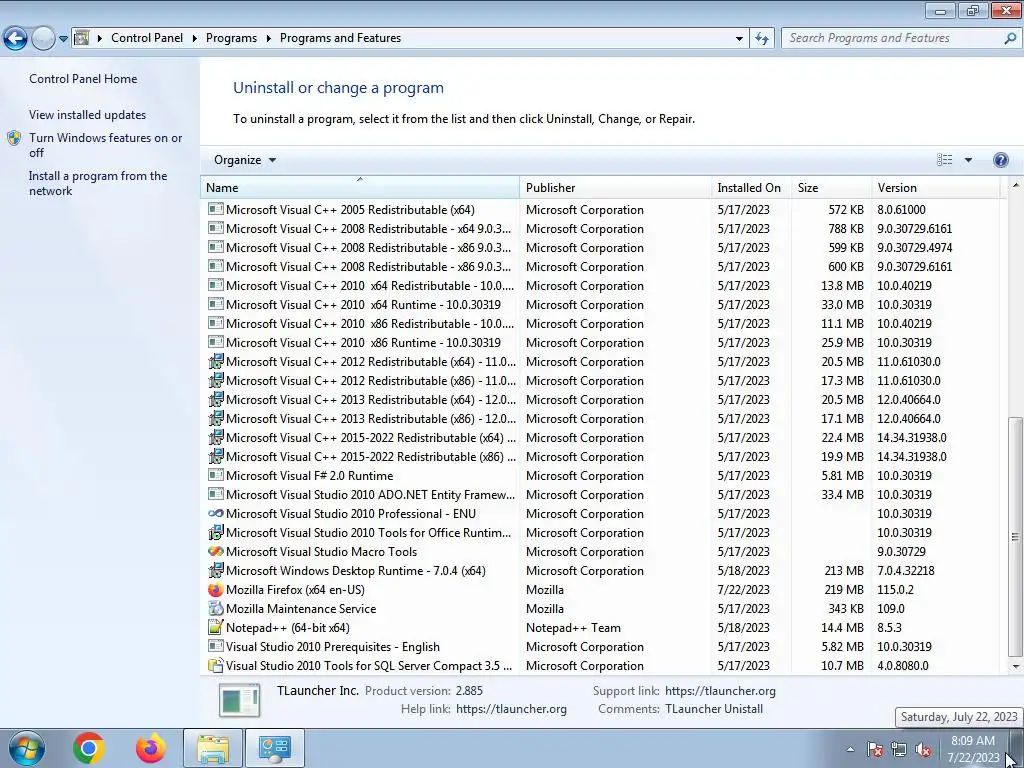
Task: Select Visual C++ 2013 Redistributable (x86) icon
Action: click(x=215, y=418)
